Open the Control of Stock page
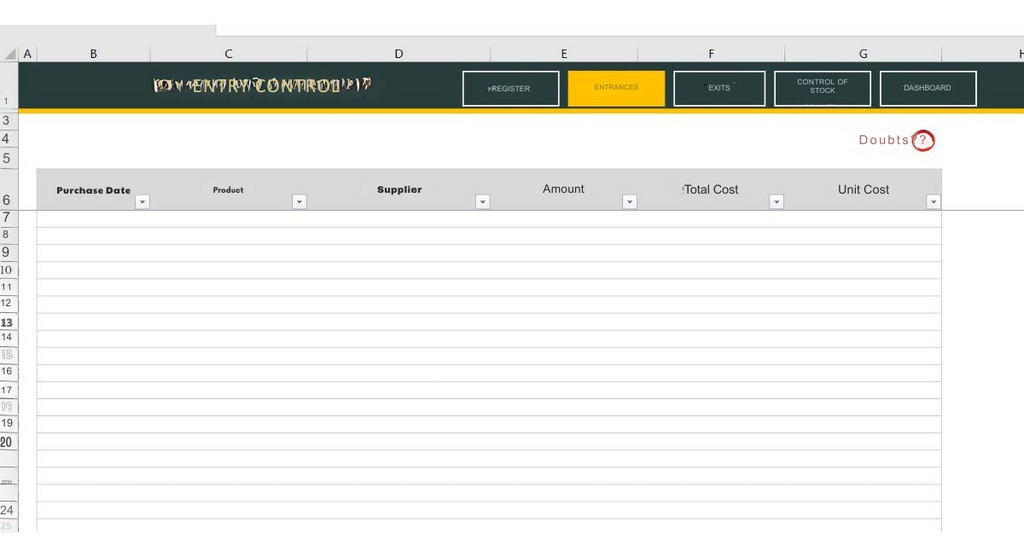 (x=822, y=88)
